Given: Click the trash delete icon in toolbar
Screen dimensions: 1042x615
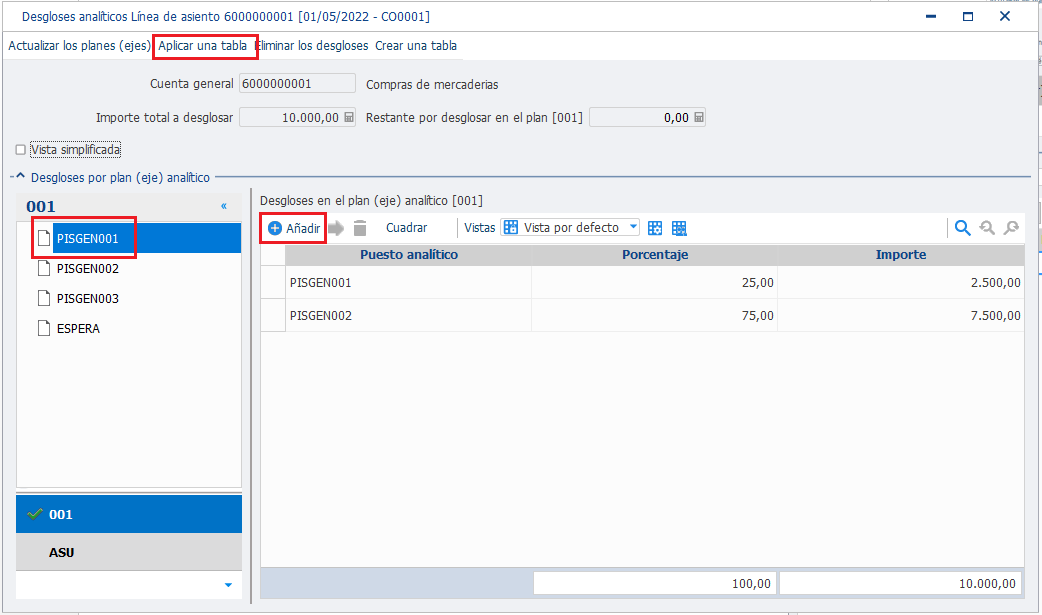Looking at the screenshot, I should tap(360, 228).
